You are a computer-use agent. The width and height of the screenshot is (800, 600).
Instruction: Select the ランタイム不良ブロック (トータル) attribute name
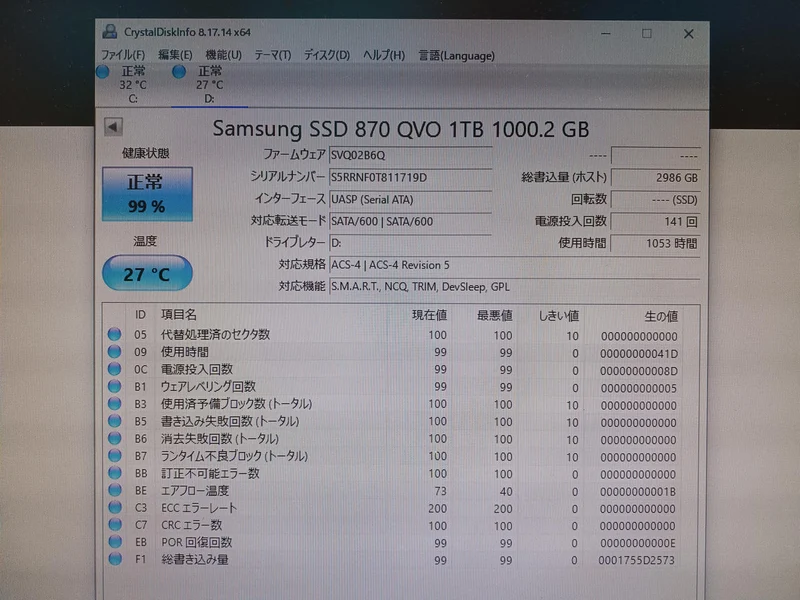(x=235, y=456)
